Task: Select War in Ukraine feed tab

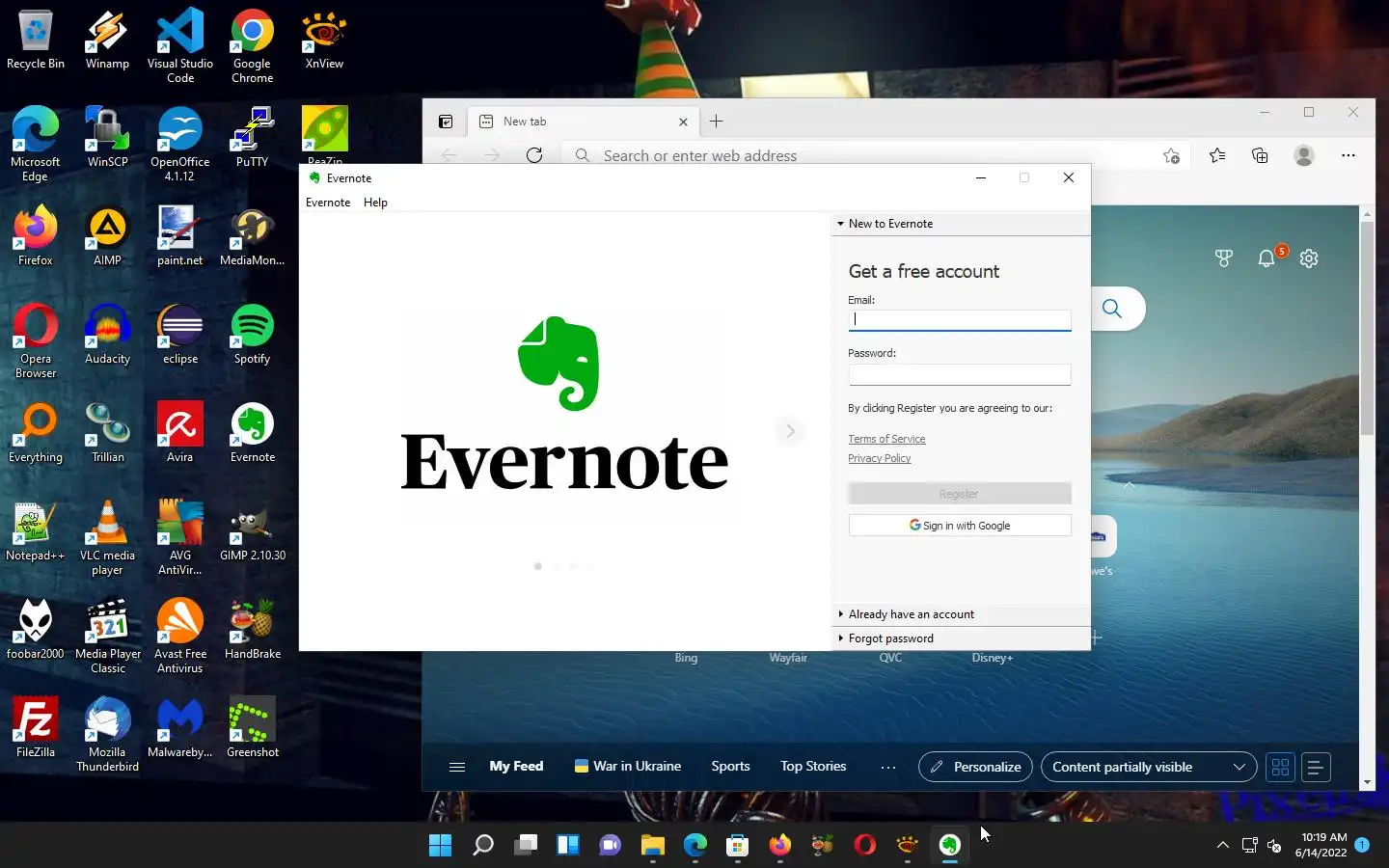Action: tap(628, 766)
